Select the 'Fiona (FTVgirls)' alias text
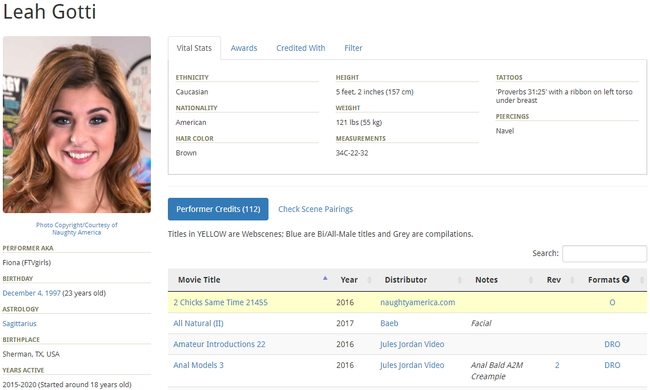 coord(27,263)
